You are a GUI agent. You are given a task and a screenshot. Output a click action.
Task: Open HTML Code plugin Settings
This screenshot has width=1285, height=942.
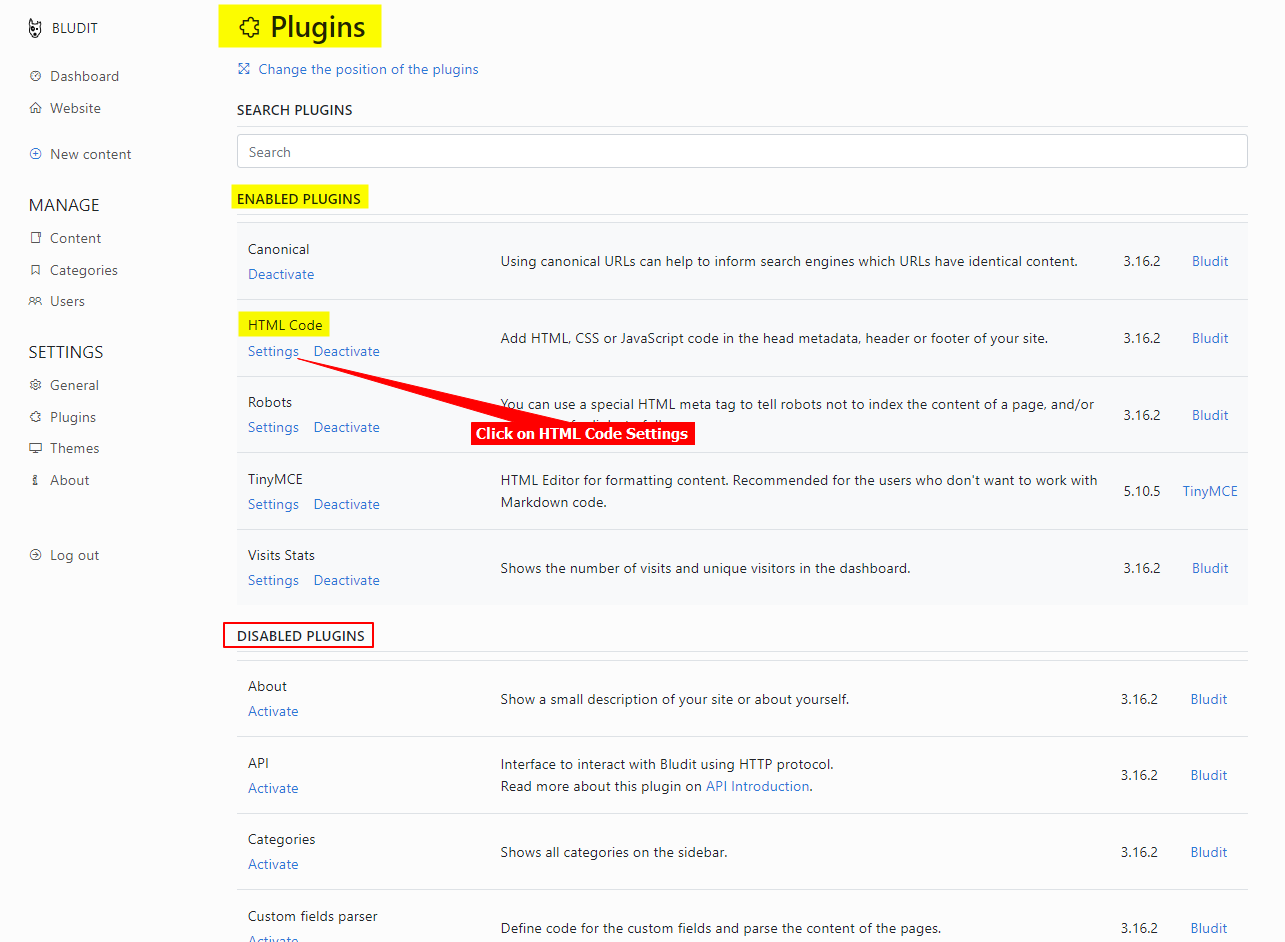(273, 351)
